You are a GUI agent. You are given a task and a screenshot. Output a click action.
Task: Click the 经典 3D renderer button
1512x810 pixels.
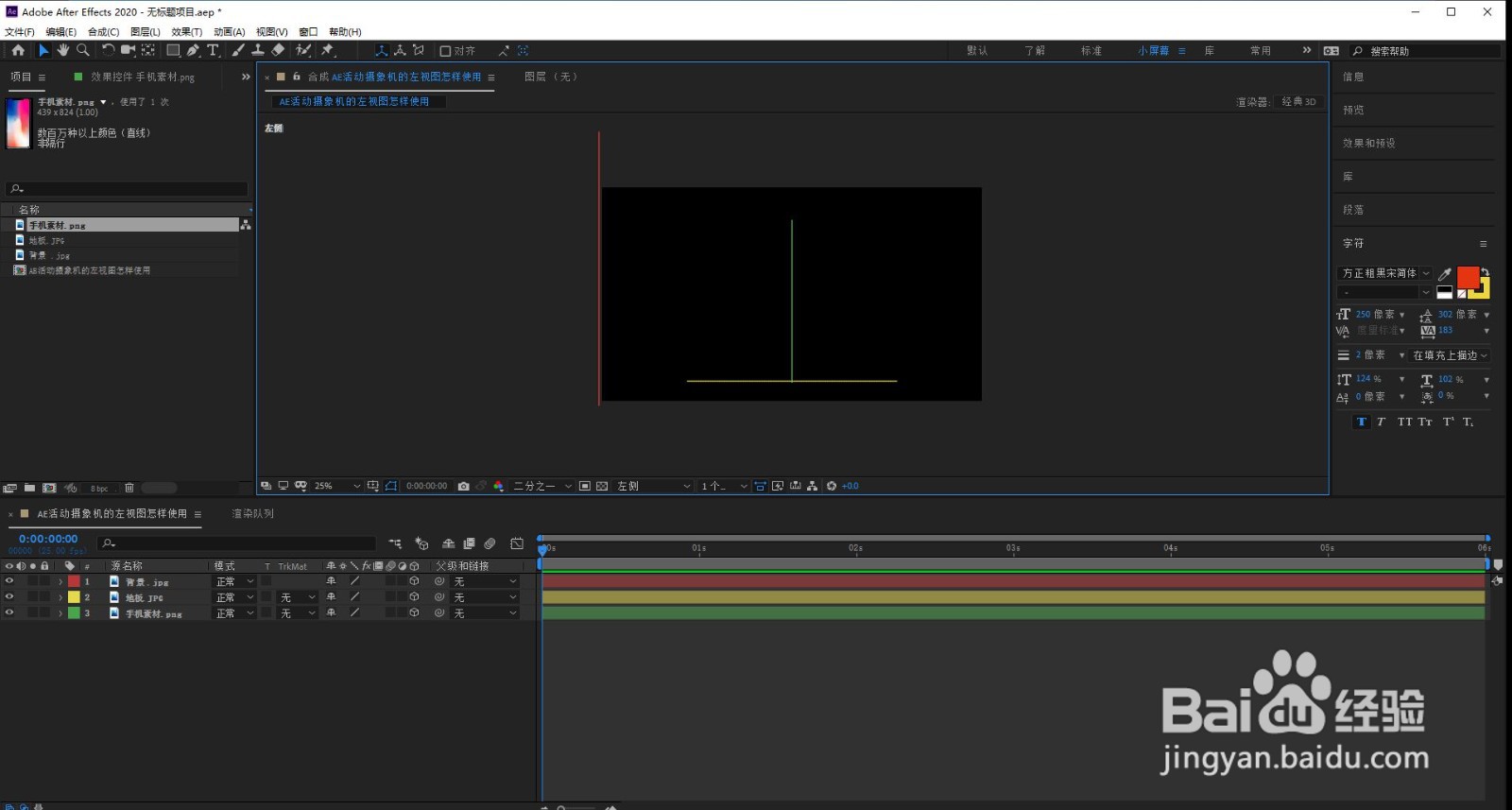point(1299,102)
